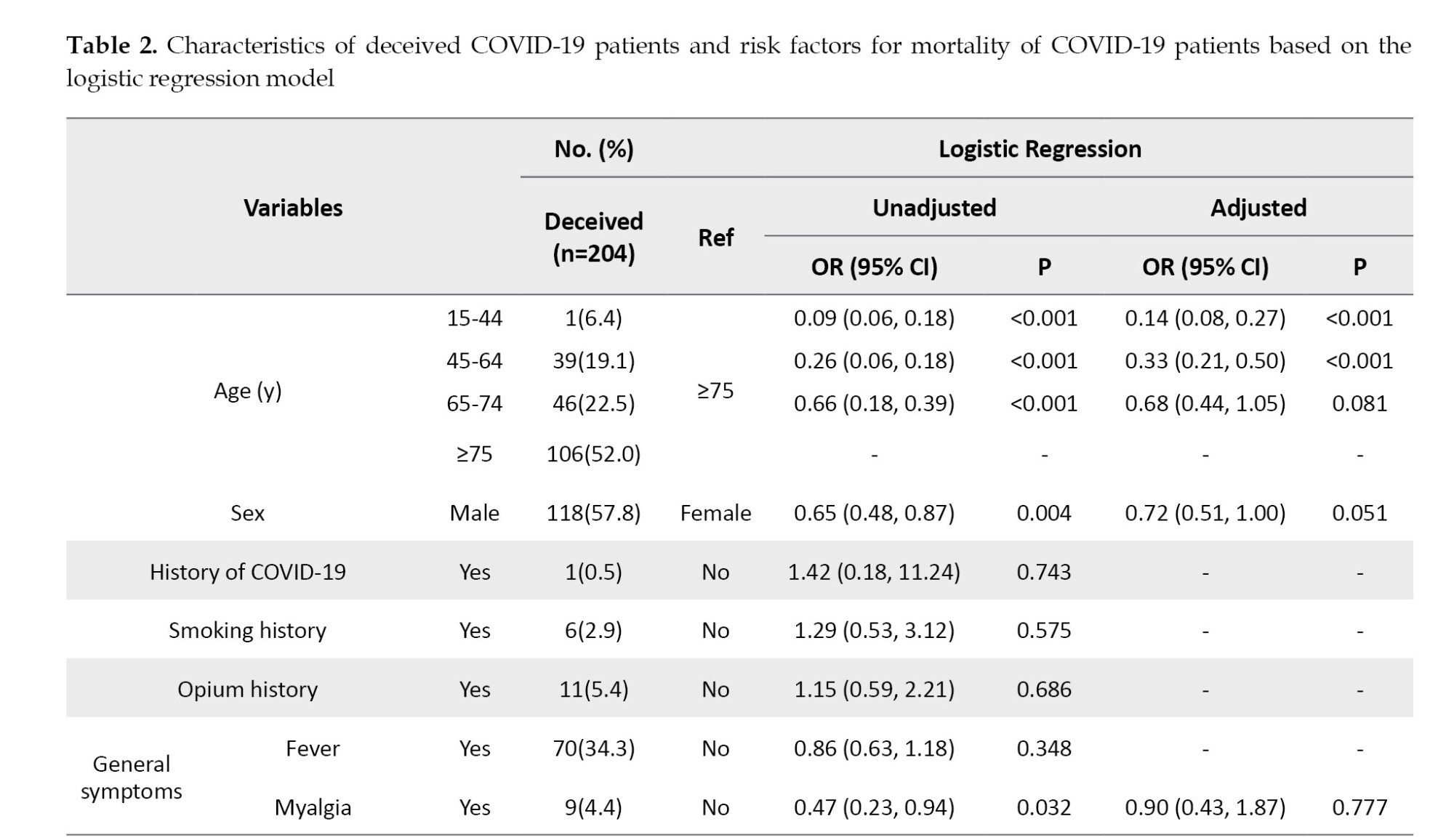Click the 'Table 2.' caption label
This screenshot has height=840, width=1454.
(111, 46)
